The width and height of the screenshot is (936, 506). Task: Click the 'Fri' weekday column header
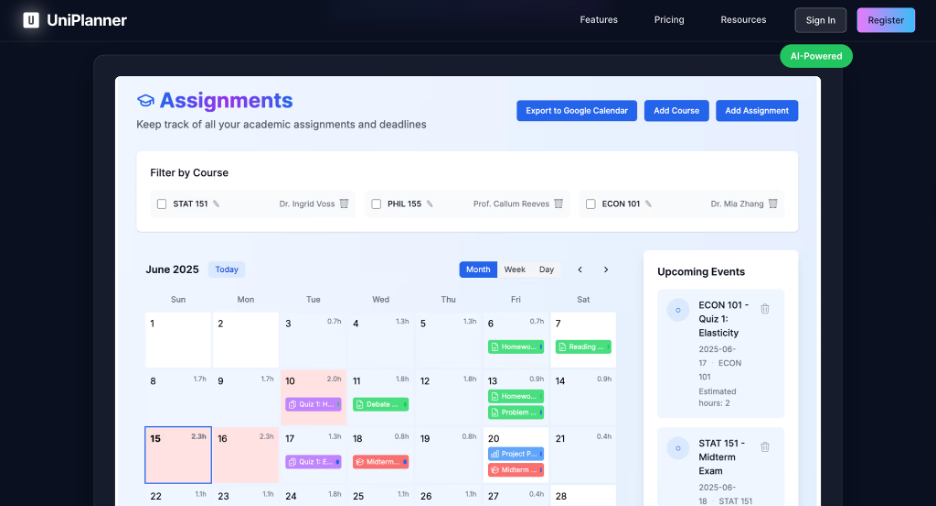(x=516, y=300)
